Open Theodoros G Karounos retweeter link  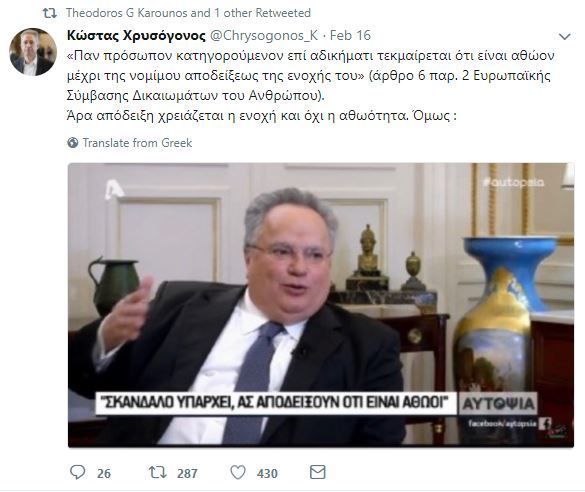[x=127, y=13]
